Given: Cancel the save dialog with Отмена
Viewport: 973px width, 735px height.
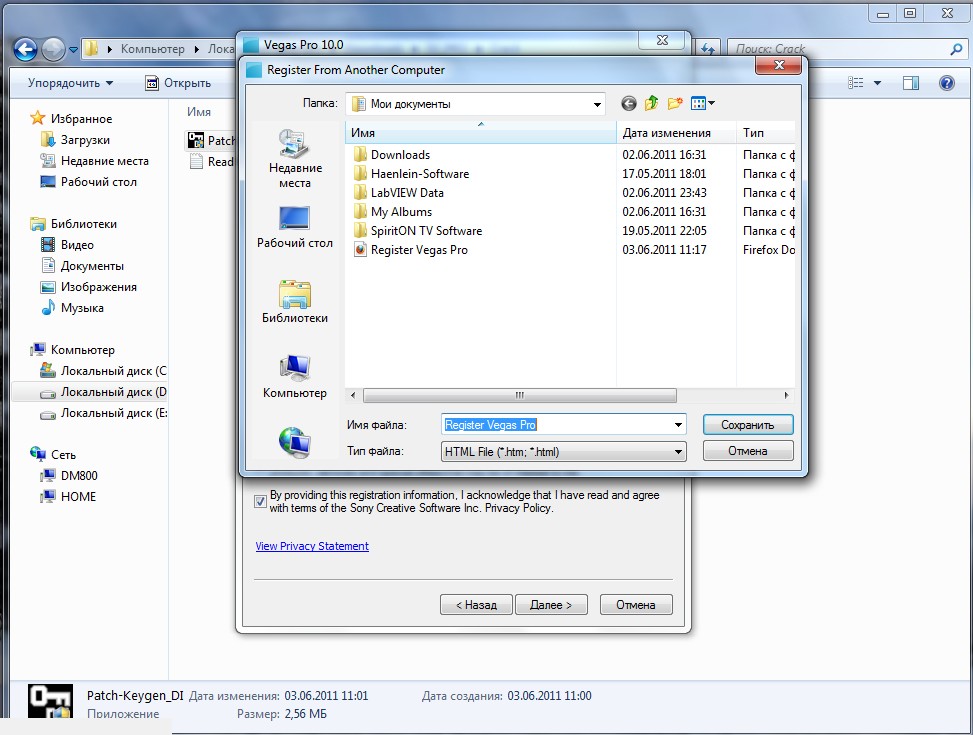Looking at the screenshot, I should pos(748,451).
